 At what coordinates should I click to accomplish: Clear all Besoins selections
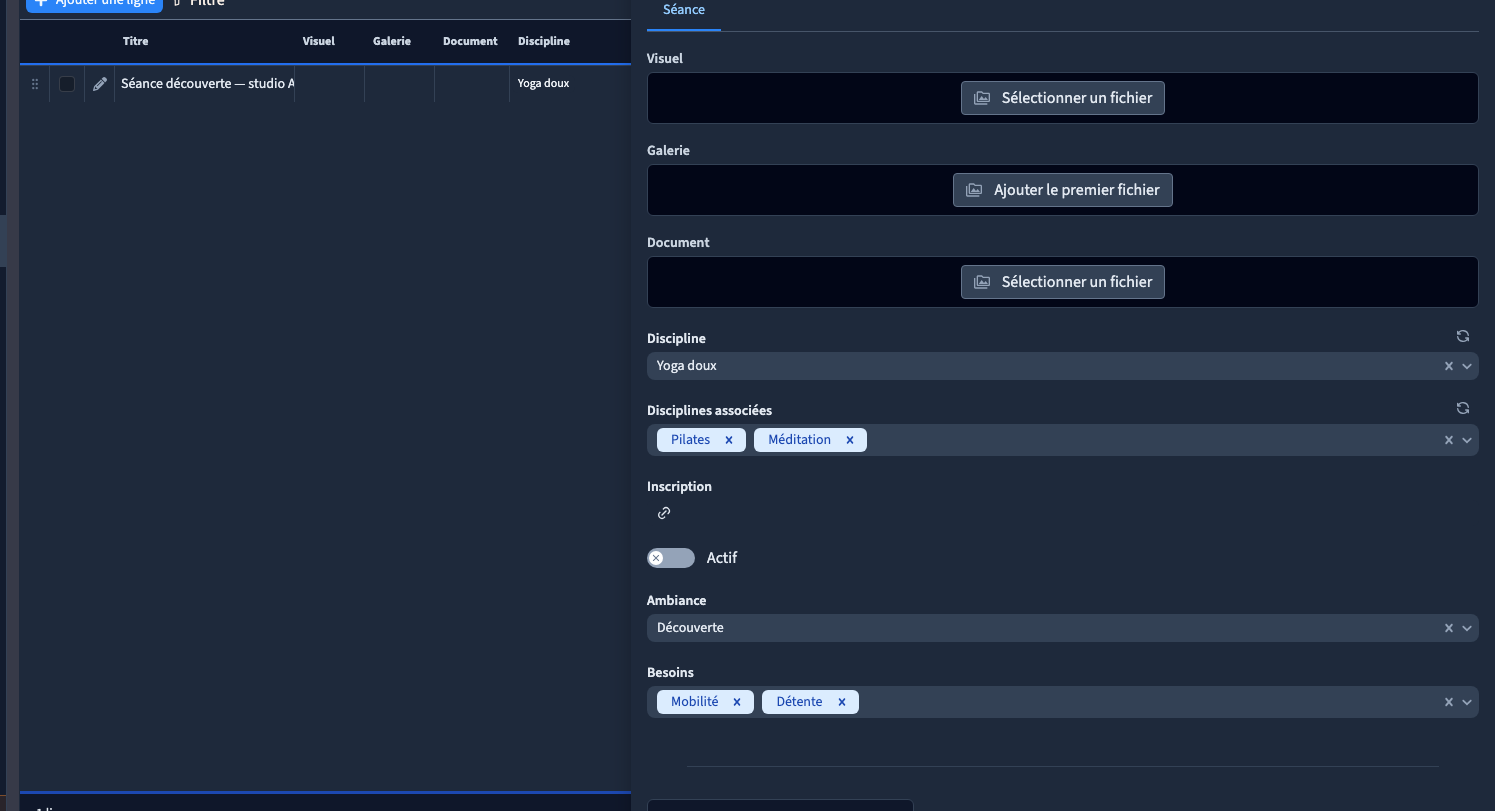[x=1449, y=702]
